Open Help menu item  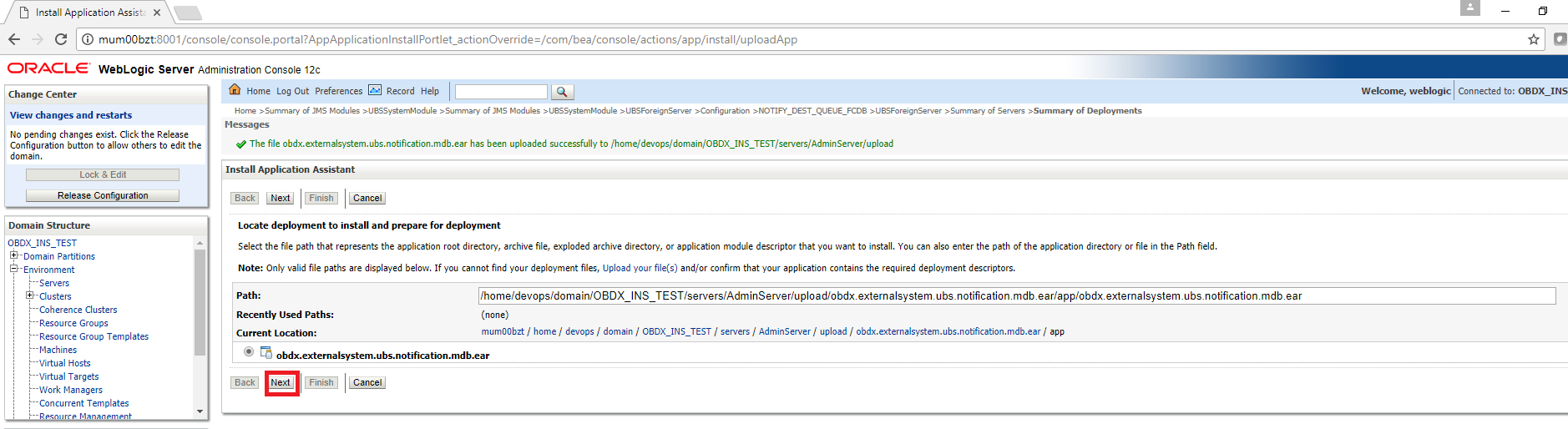pyautogui.click(x=429, y=91)
